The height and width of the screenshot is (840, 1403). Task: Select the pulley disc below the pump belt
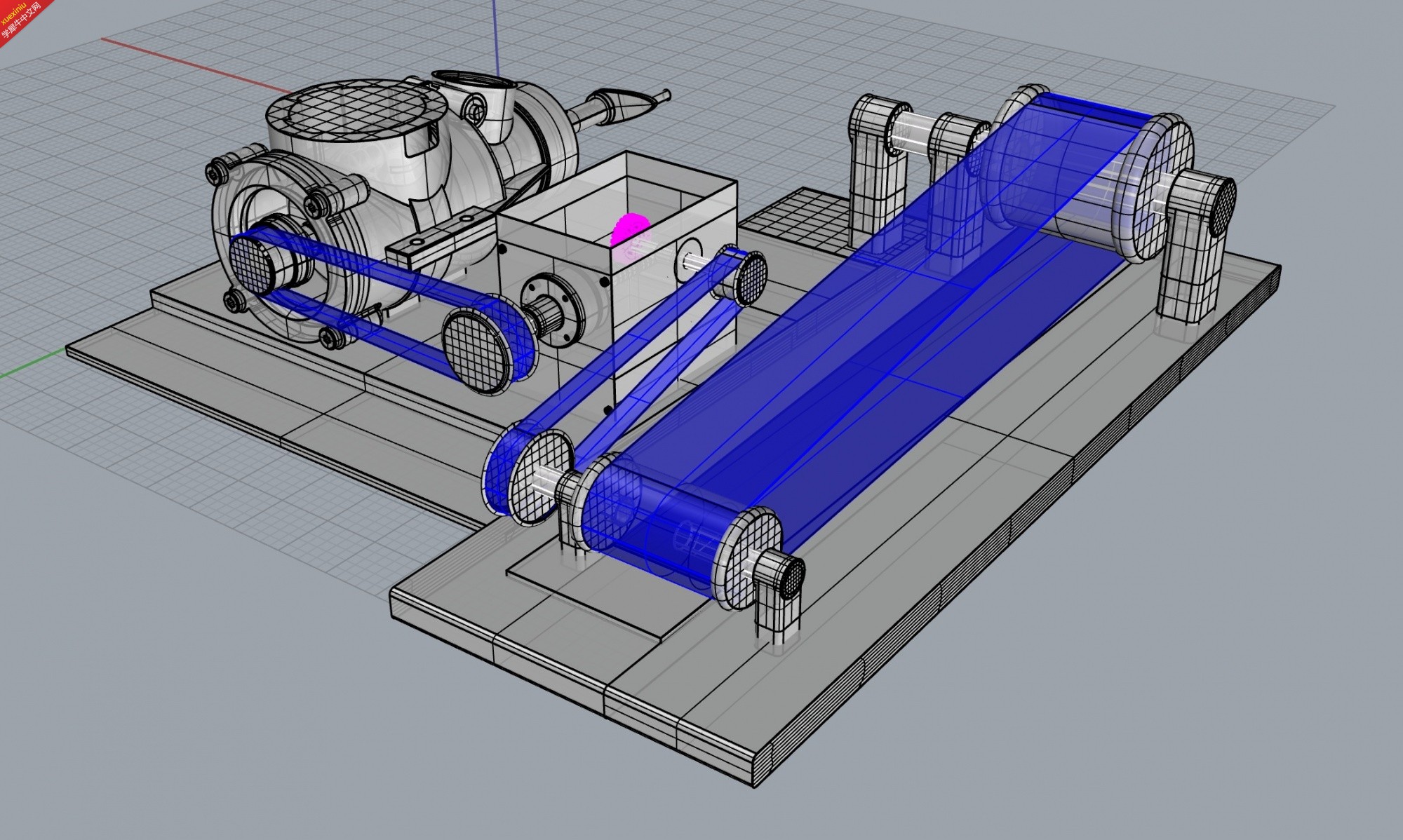(478, 351)
